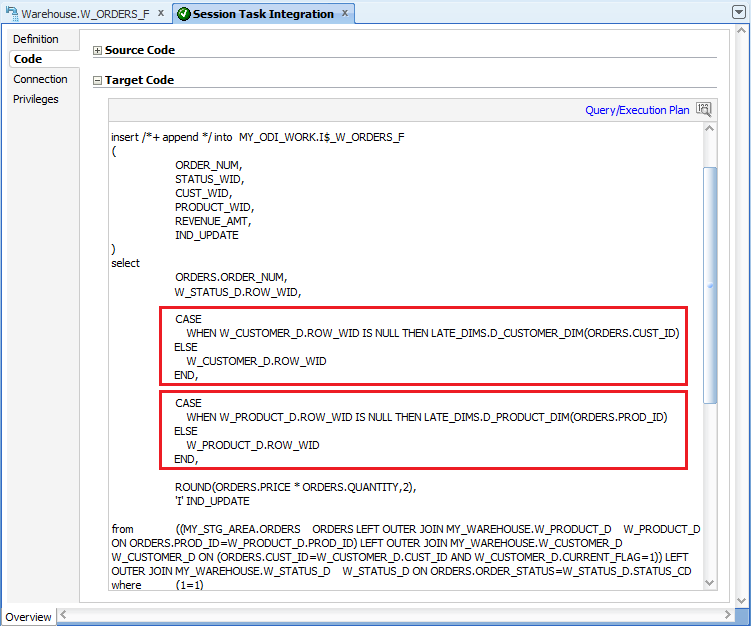The height and width of the screenshot is (626, 751).
Task: Select the Code side tab
Action: pos(28,59)
